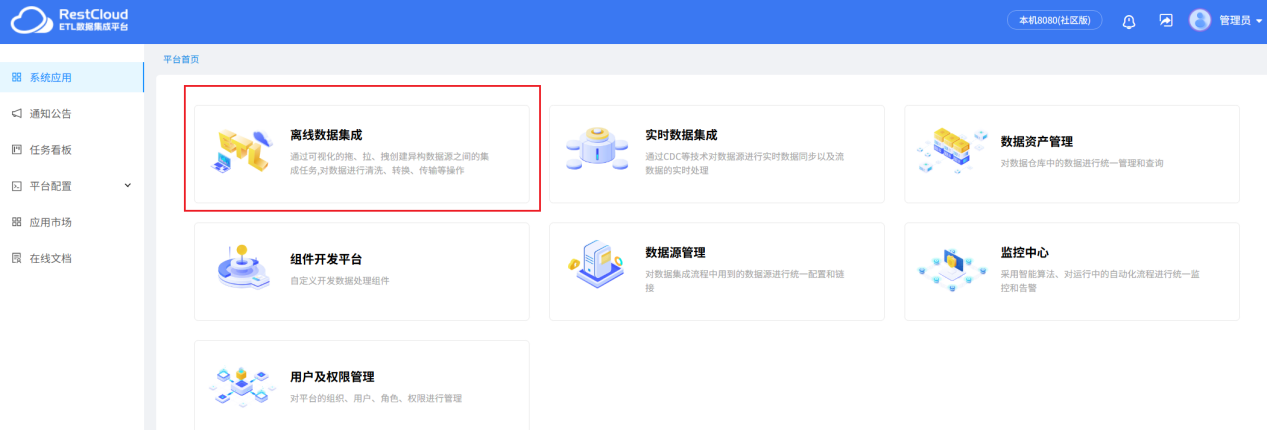The image size is (1267, 430).
Task: Open the 数据源管理 title
Action: [x=675, y=253]
